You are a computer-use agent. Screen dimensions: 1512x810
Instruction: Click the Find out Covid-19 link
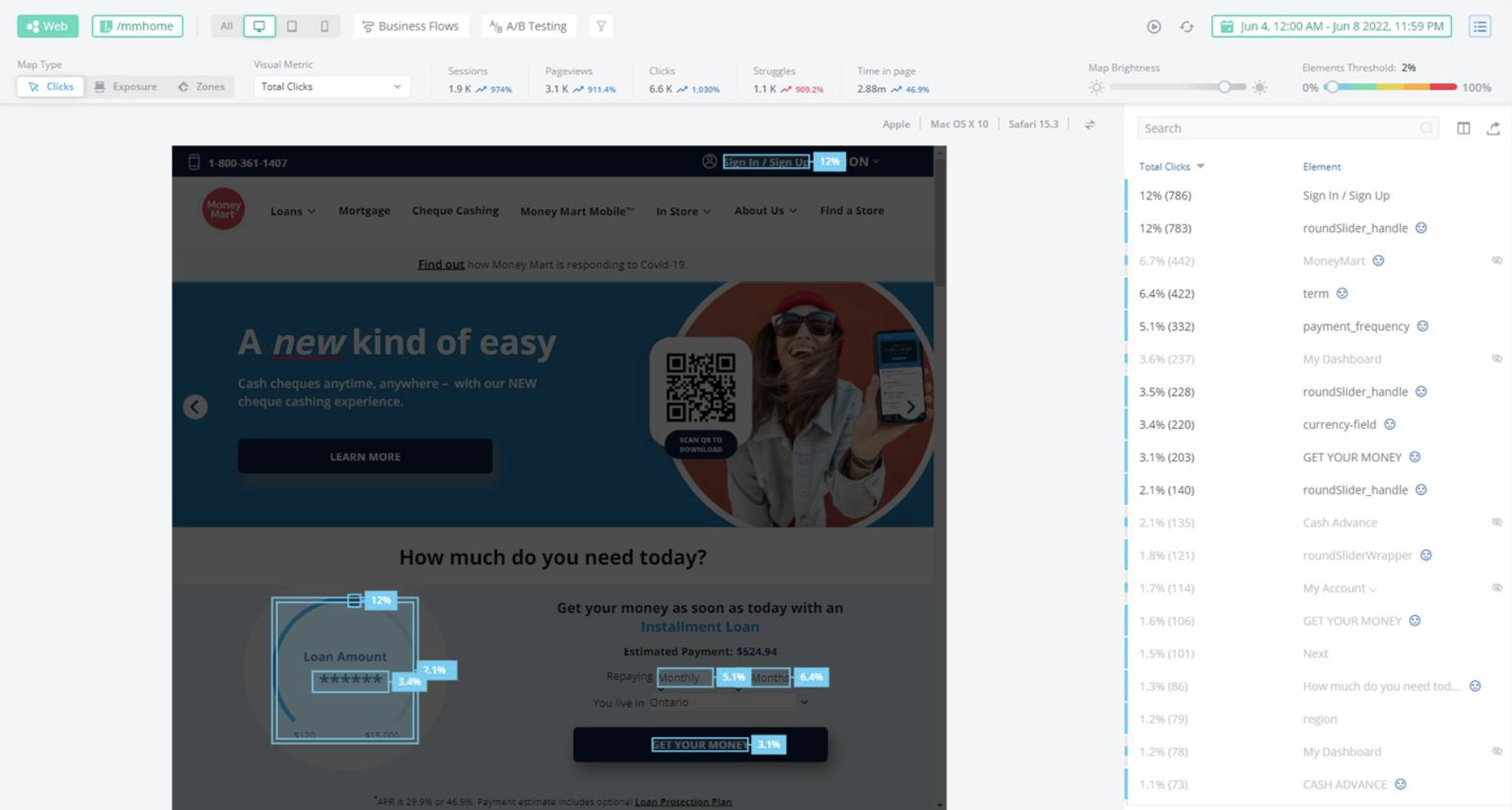pyautogui.click(x=440, y=264)
